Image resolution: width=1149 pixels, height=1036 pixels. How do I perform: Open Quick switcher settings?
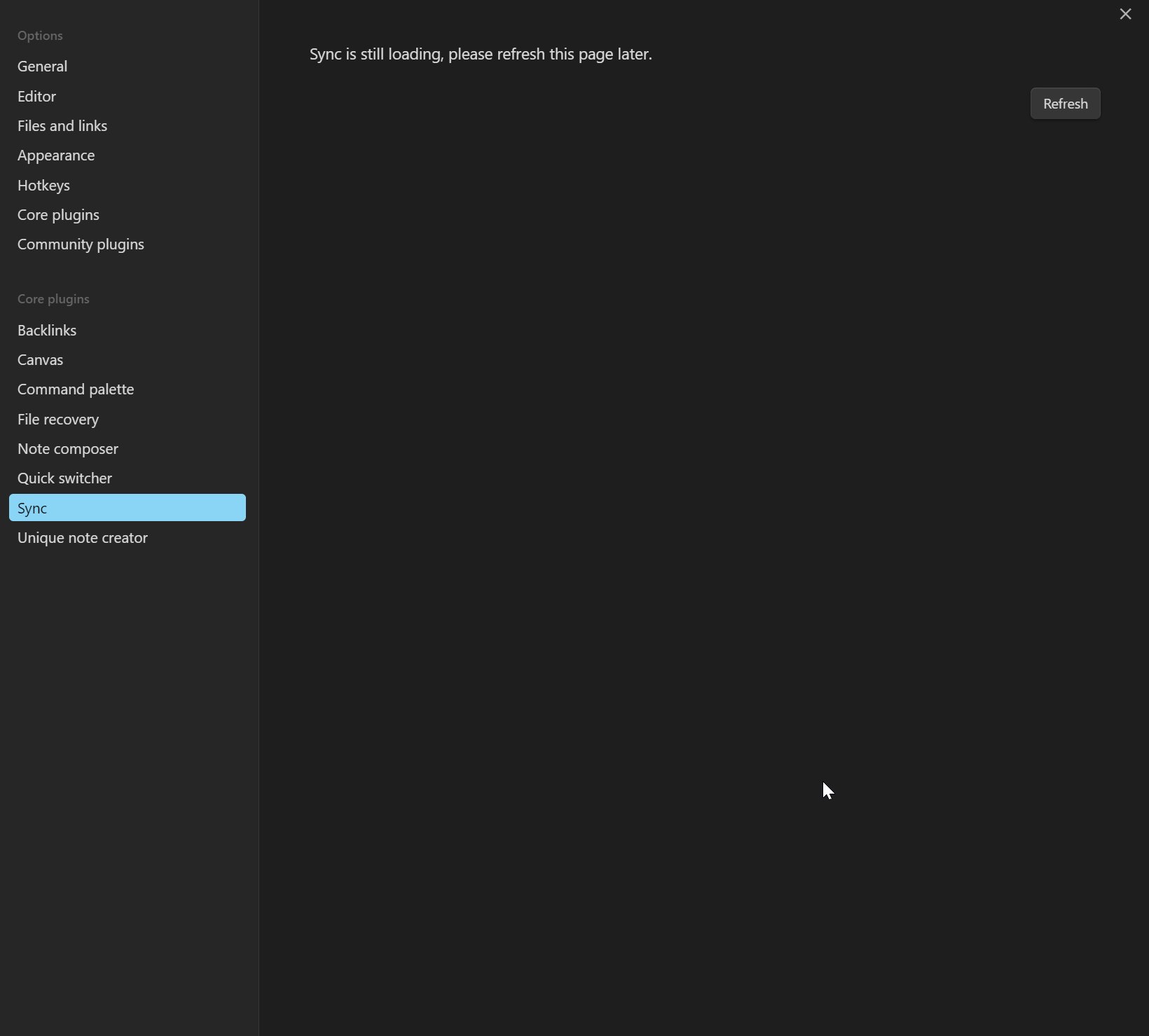point(64,478)
